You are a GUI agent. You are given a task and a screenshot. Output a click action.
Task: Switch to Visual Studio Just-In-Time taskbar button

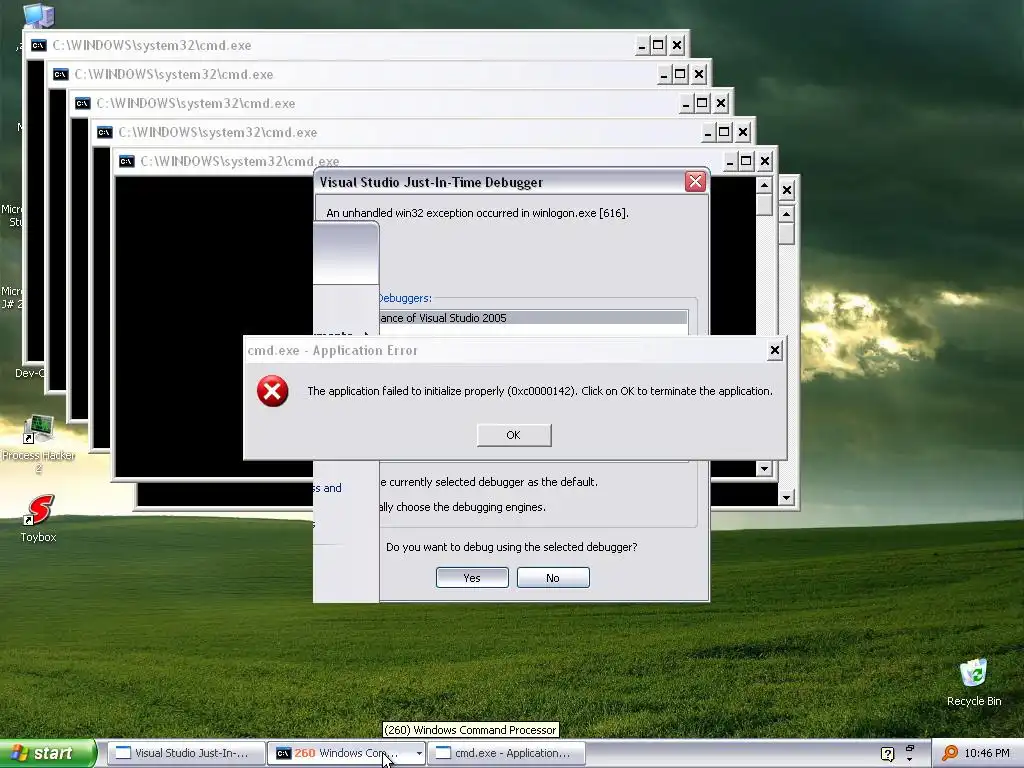coord(185,753)
